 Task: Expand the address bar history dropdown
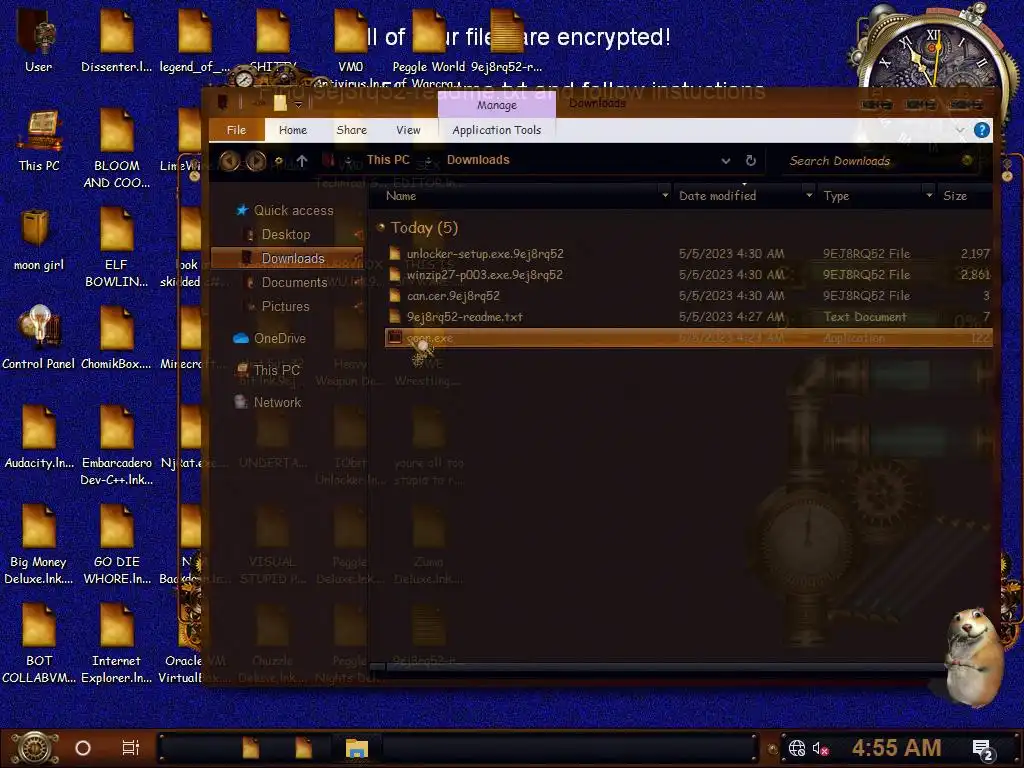726,161
